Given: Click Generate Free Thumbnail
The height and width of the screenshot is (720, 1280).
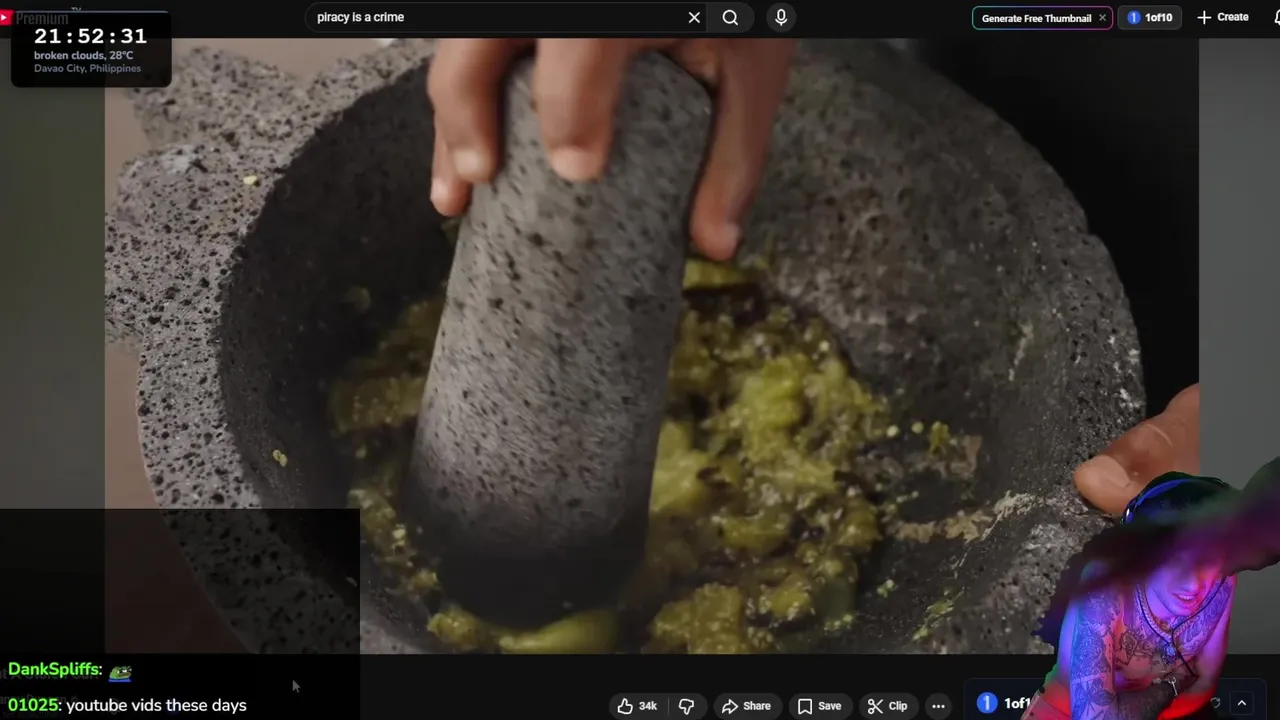Looking at the screenshot, I should coord(1036,18).
